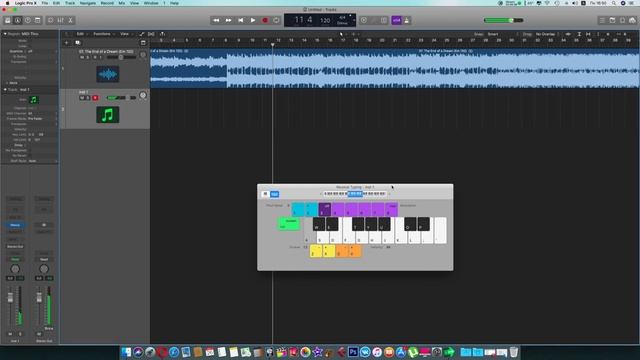Click the cyan pitch bend key 1

point(298,209)
